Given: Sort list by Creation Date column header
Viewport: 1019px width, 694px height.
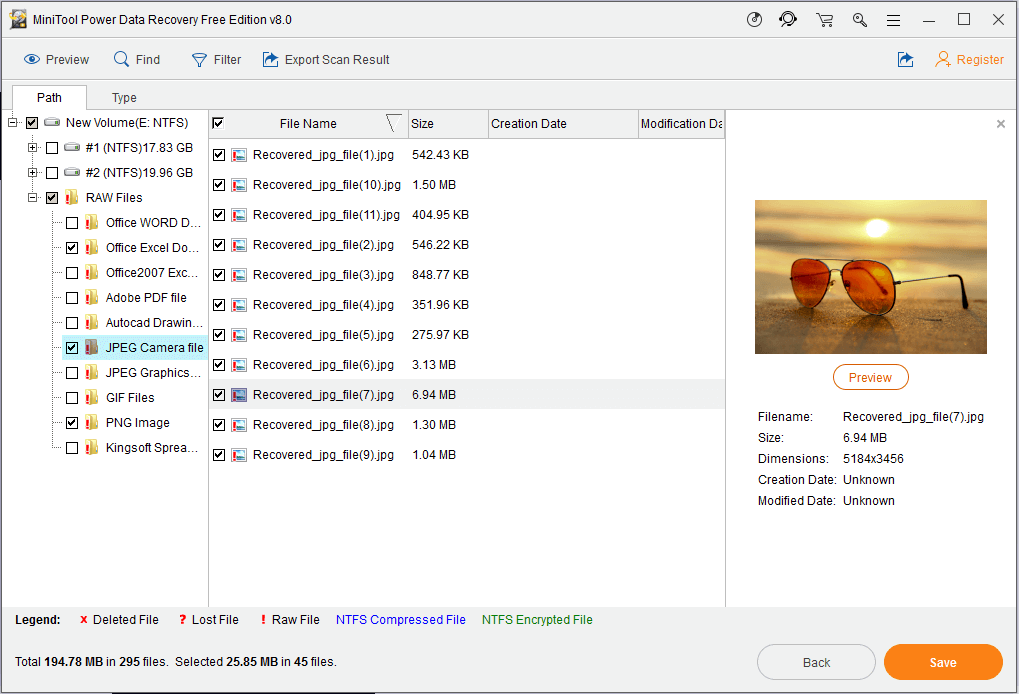Looking at the screenshot, I should point(563,123).
